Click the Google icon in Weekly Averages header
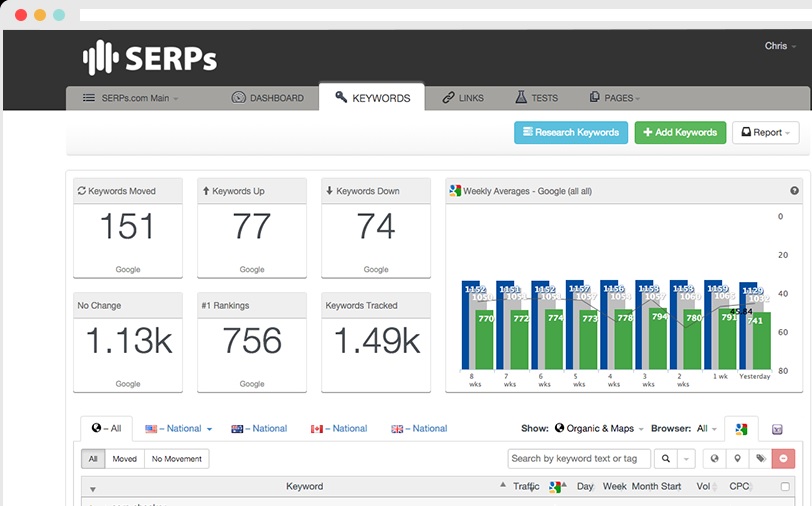Screen dimensions: 812x506 pos(455,191)
